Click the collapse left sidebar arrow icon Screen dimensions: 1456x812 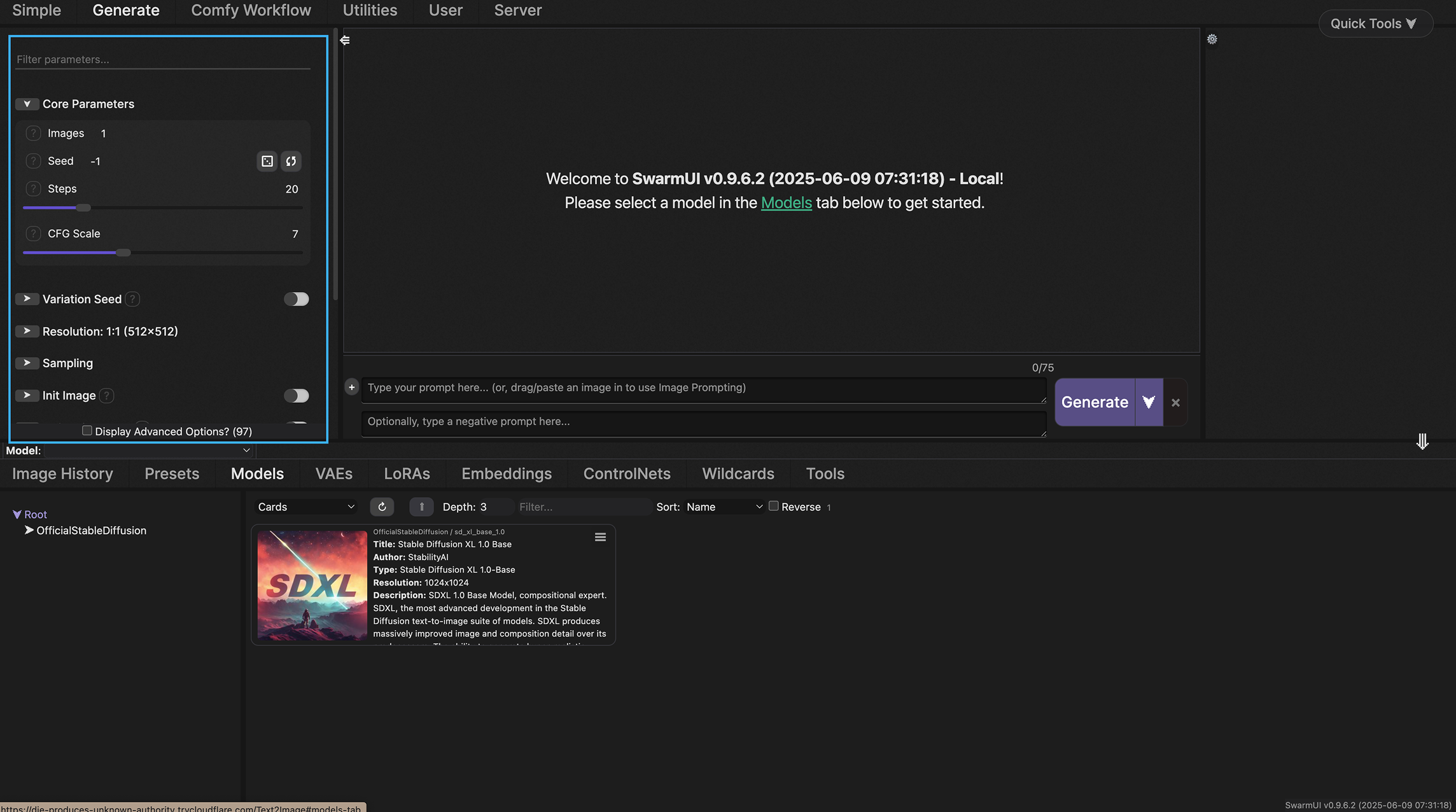(x=345, y=40)
